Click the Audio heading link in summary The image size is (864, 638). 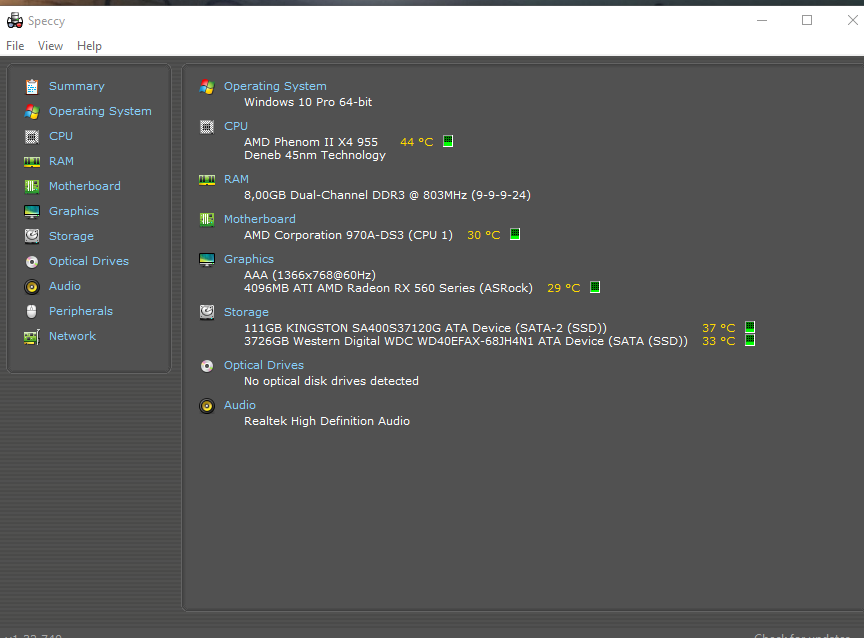pos(240,405)
